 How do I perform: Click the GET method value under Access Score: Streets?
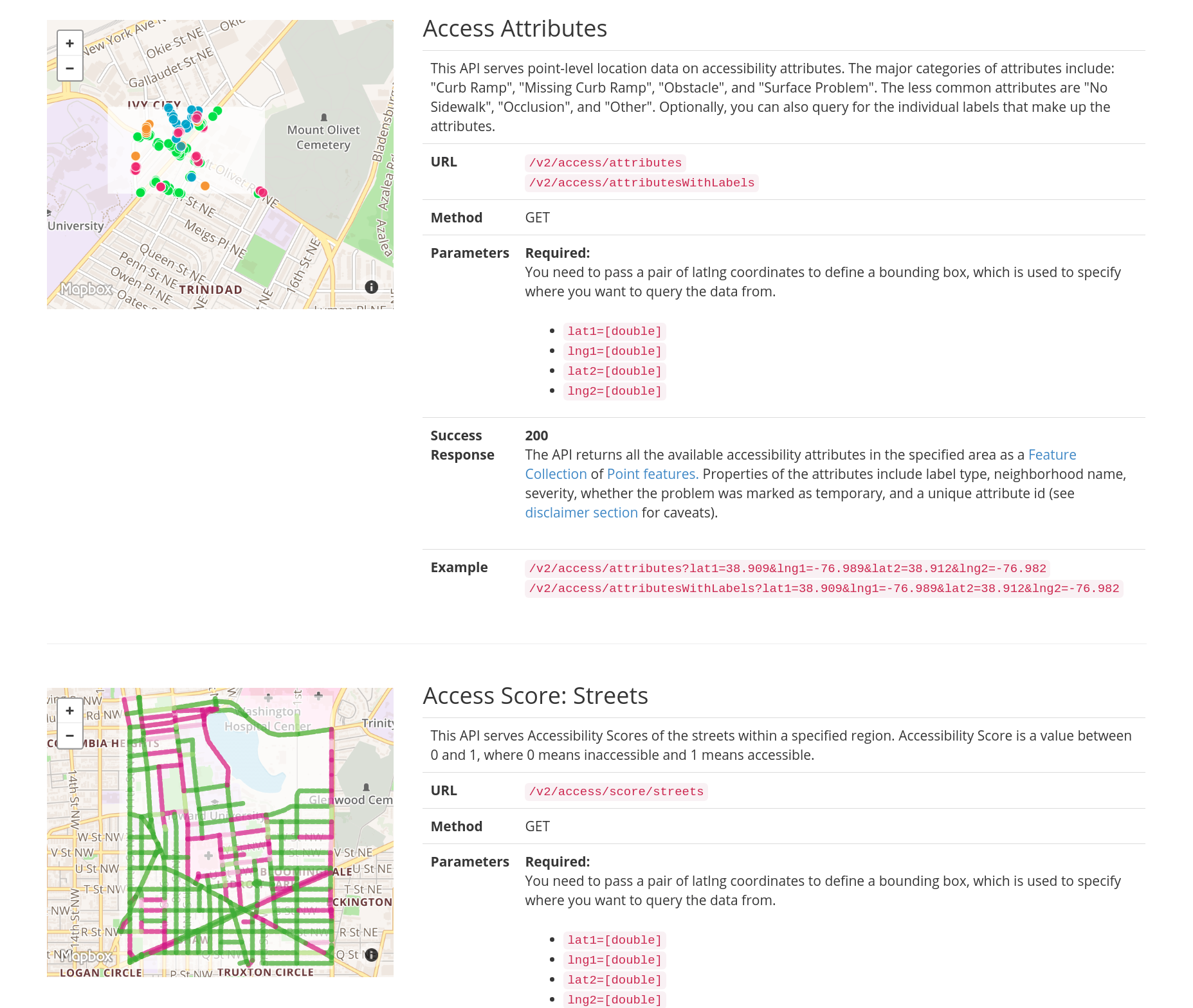(537, 827)
